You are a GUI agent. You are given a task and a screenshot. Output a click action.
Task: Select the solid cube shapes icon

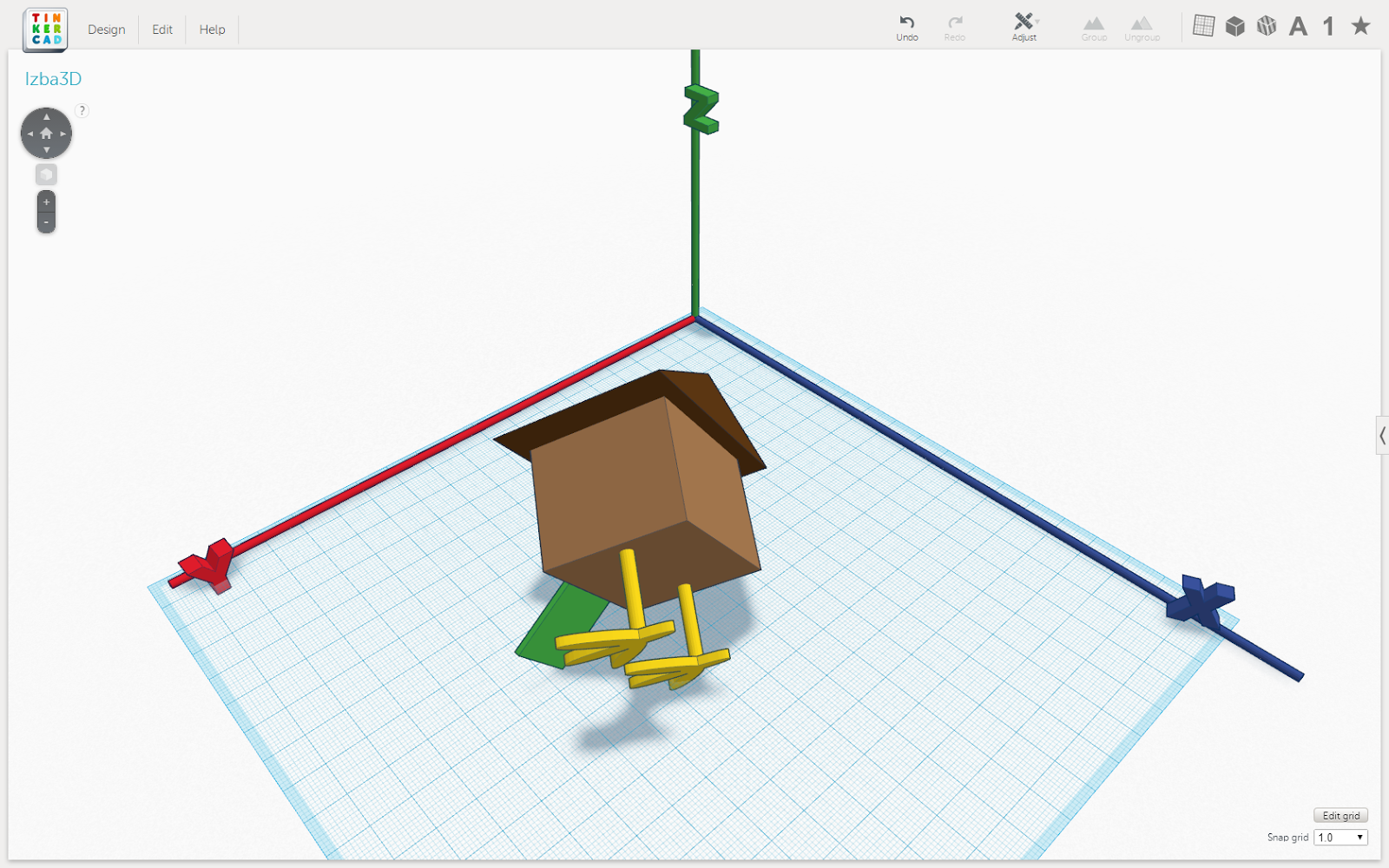coord(1234,26)
